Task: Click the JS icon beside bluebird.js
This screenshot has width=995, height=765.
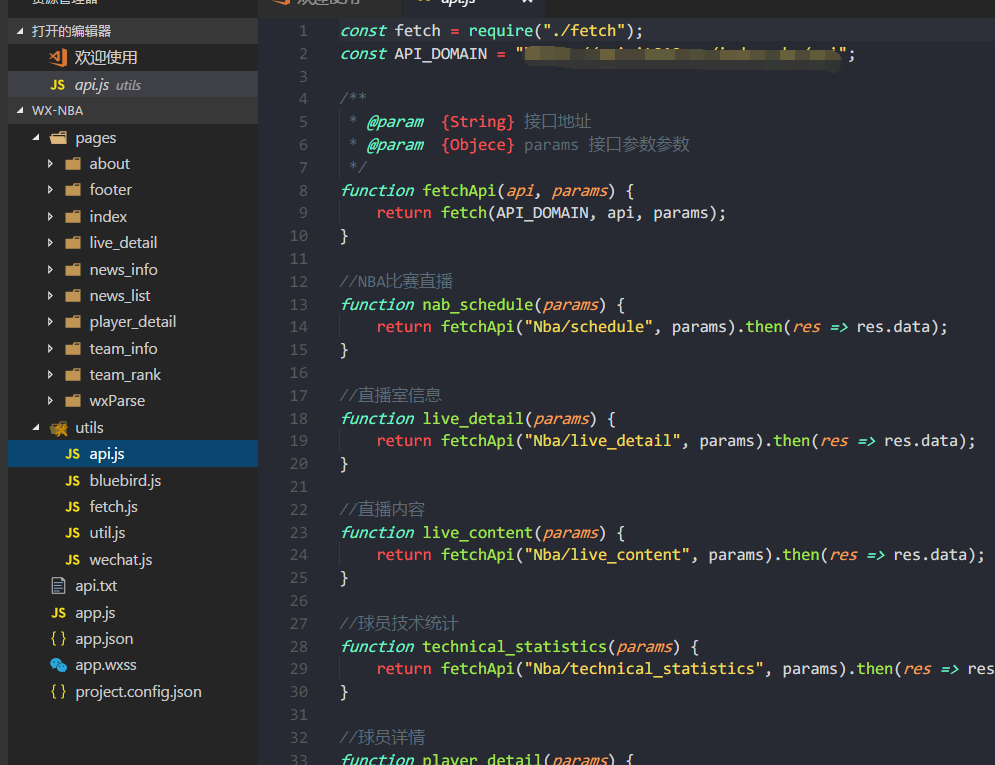Action: coord(73,481)
